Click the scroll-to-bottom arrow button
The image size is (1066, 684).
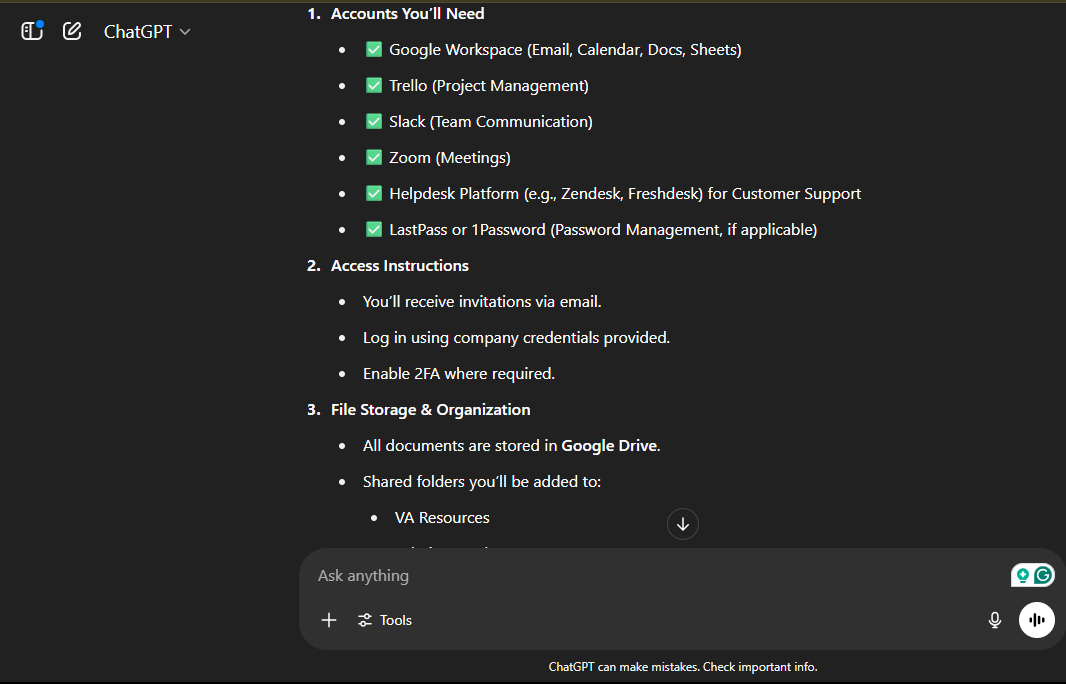point(683,524)
